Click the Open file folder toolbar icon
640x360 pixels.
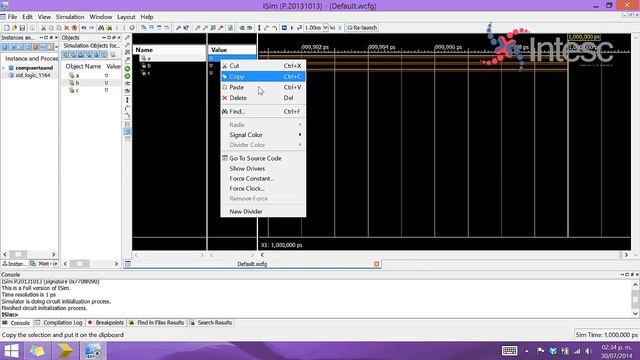(14, 28)
